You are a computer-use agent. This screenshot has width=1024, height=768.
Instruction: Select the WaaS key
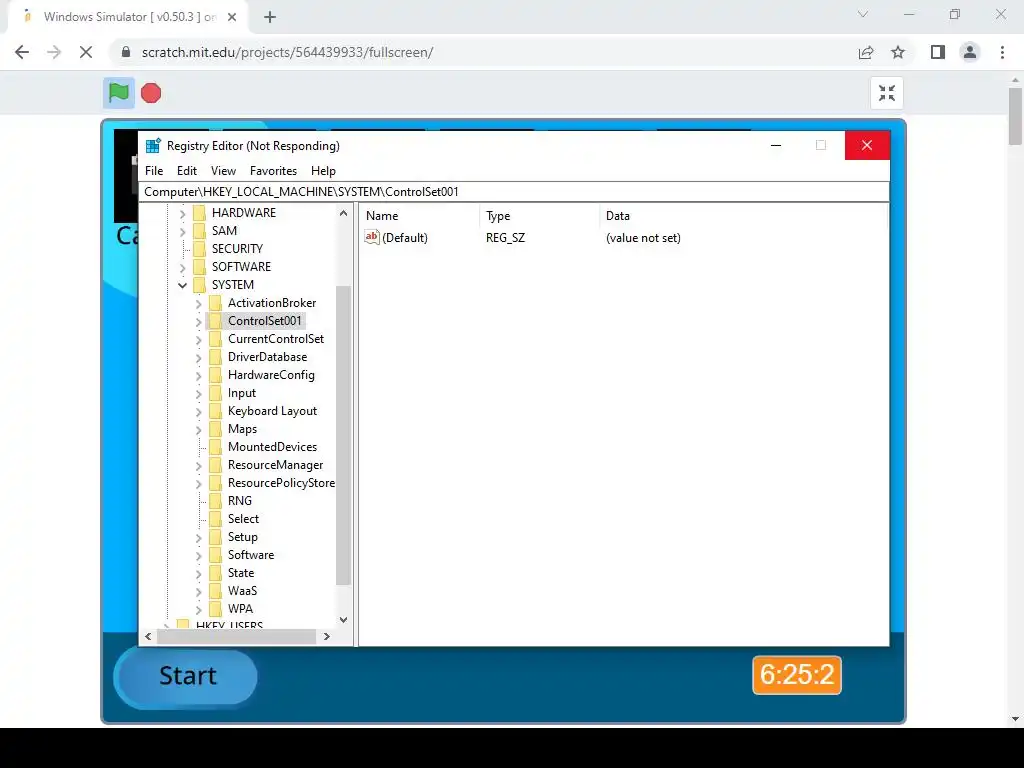pyautogui.click(x=242, y=591)
